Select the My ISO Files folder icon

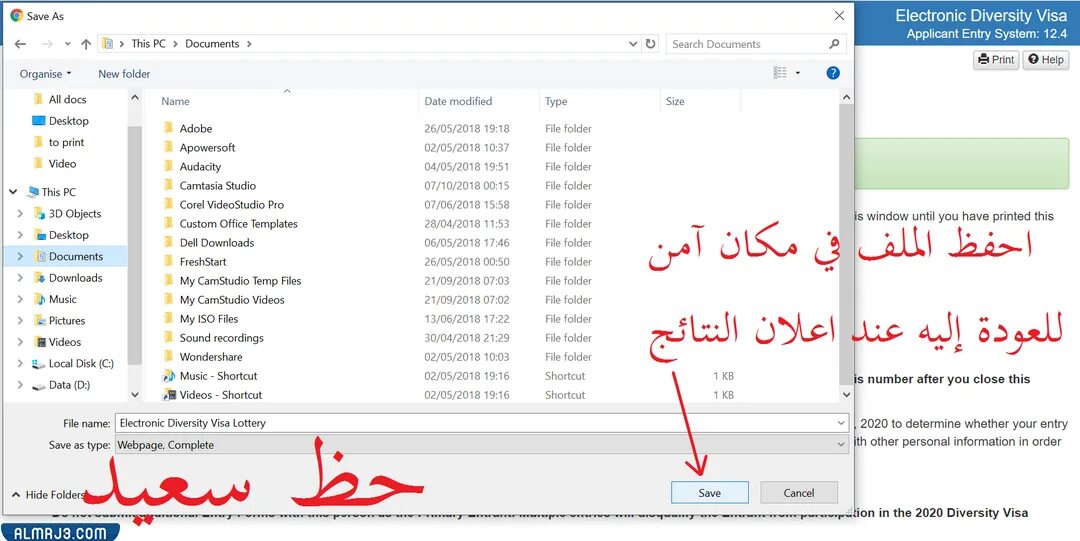coord(168,318)
